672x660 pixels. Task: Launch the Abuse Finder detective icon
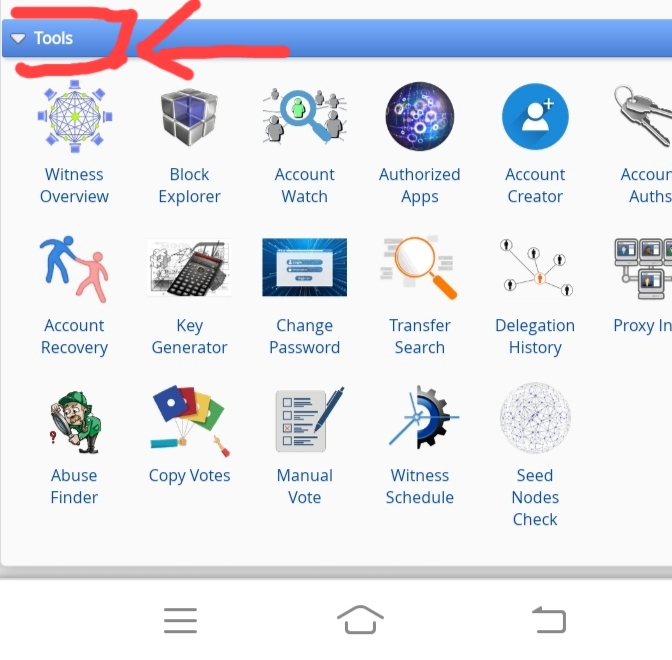click(75, 422)
